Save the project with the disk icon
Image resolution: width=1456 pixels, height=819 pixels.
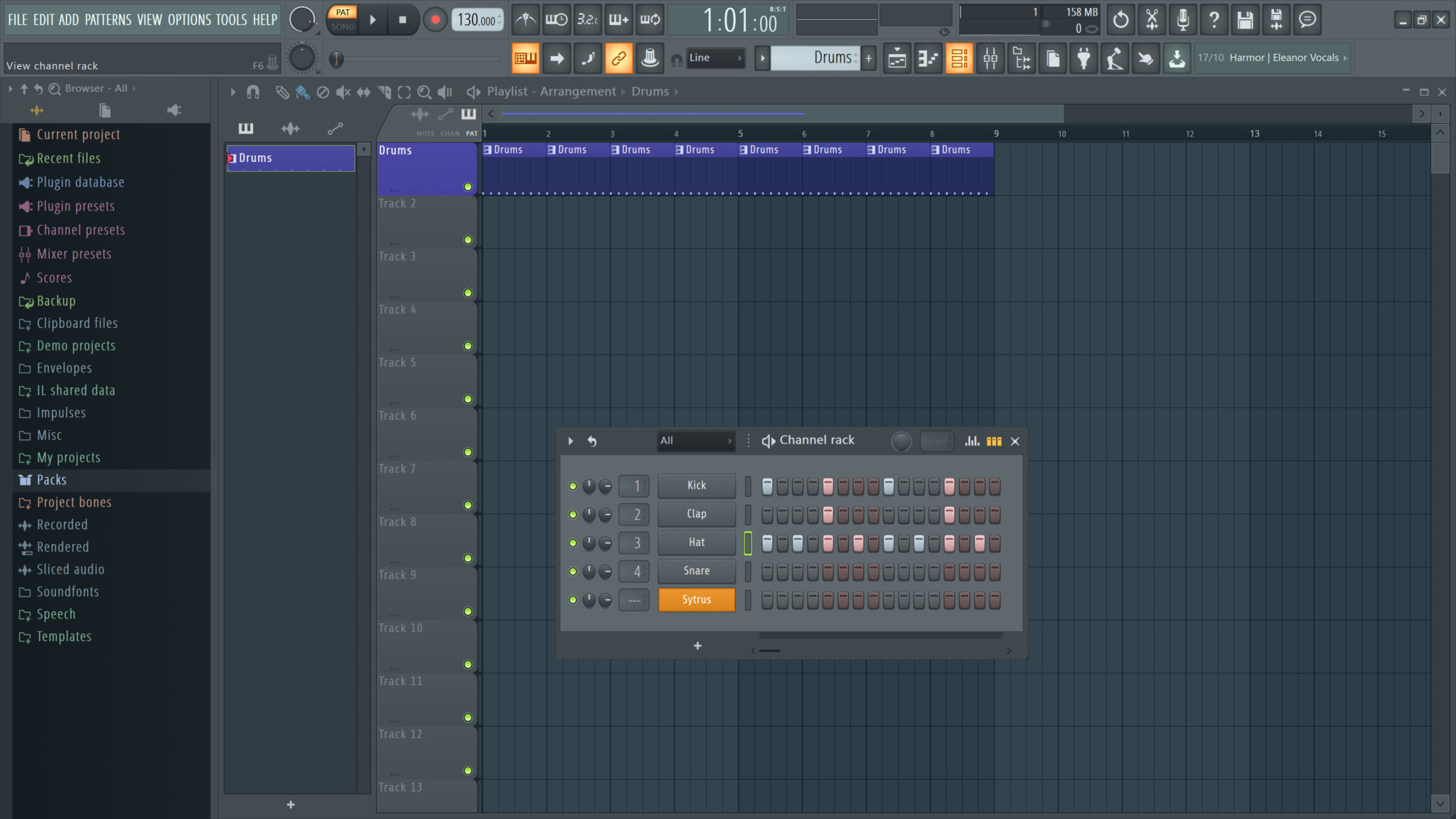click(x=1244, y=19)
